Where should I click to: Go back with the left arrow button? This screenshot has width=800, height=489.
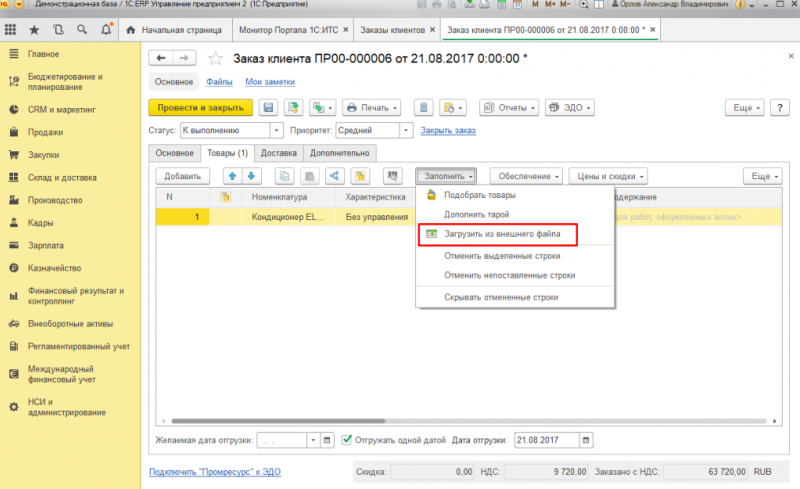pyautogui.click(x=161, y=58)
